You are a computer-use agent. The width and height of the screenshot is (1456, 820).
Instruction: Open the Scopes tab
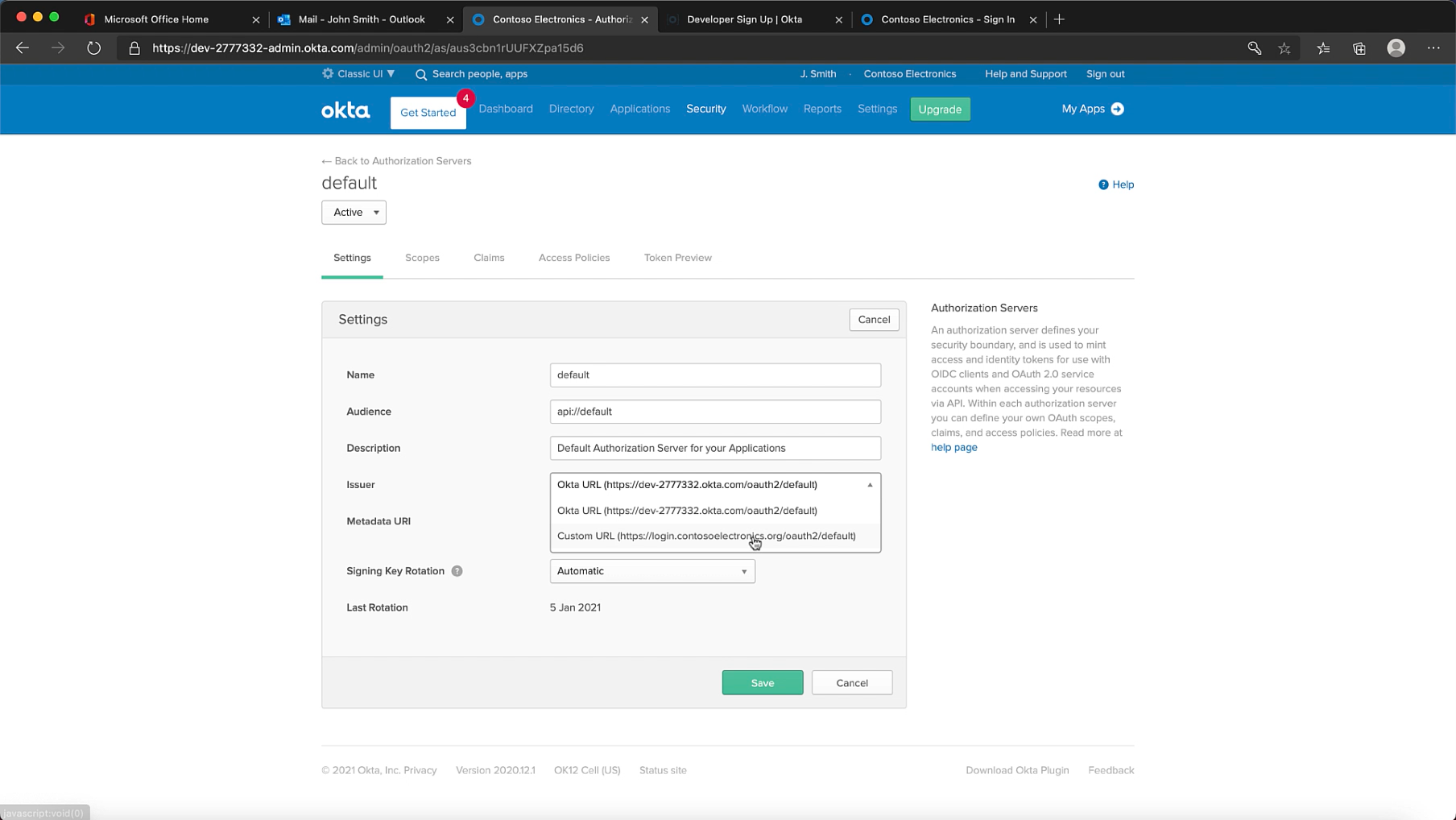[x=422, y=258]
